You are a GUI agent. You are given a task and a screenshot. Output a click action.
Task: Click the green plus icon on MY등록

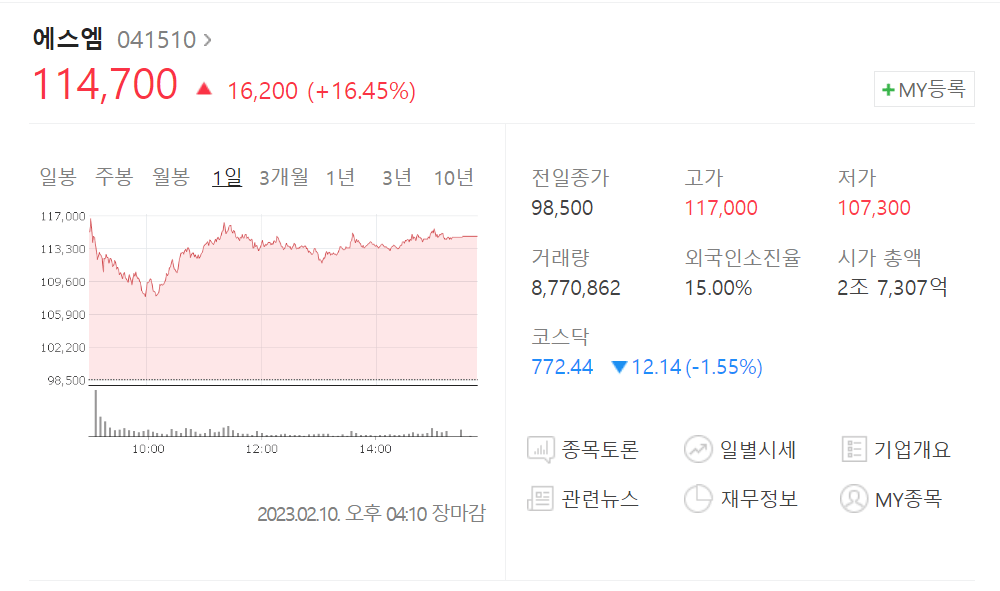[887, 90]
